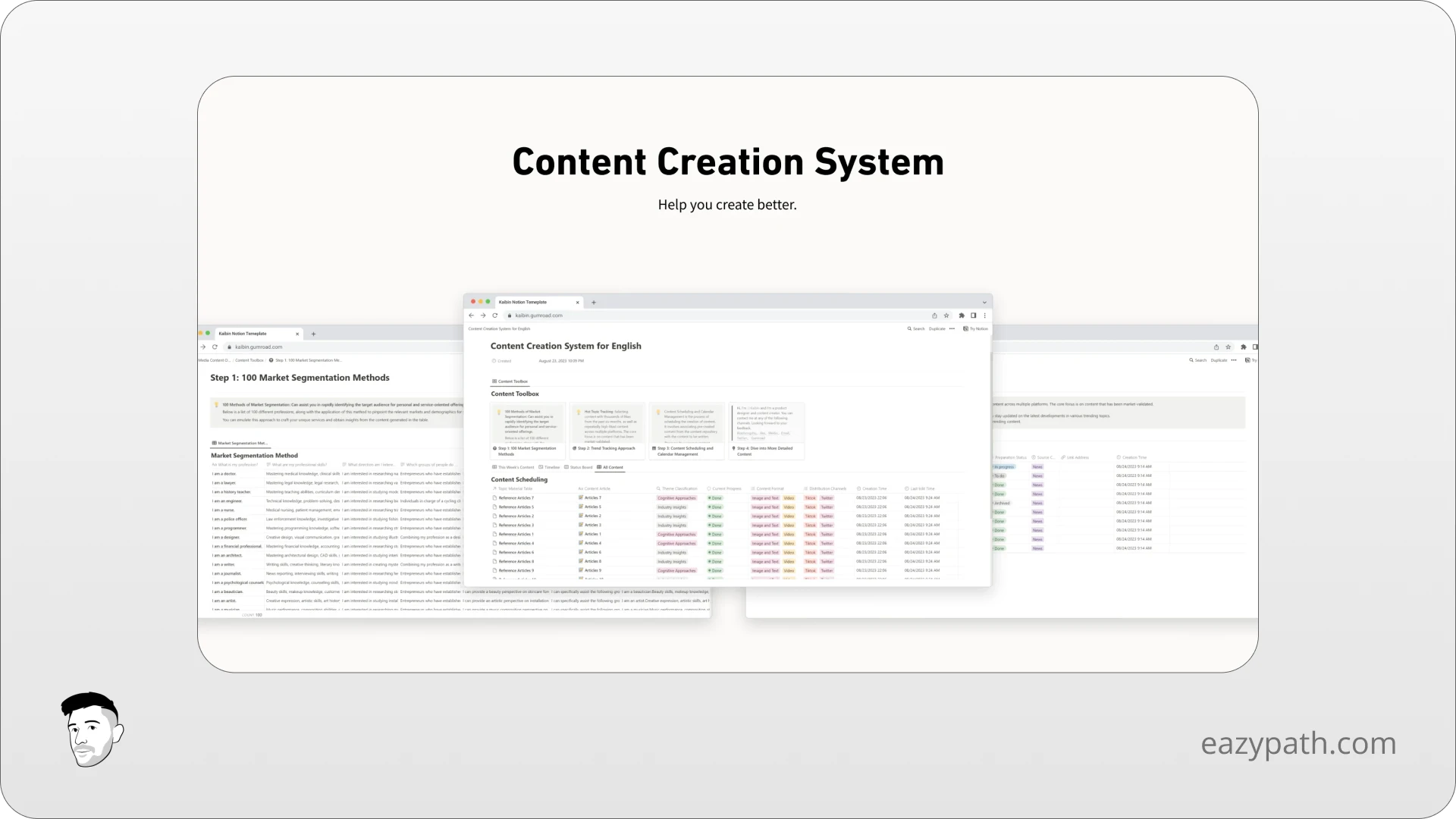Open the center browser's three-dot menu
Image resolution: width=1456 pixels, height=819 pixels.
[x=985, y=315]
